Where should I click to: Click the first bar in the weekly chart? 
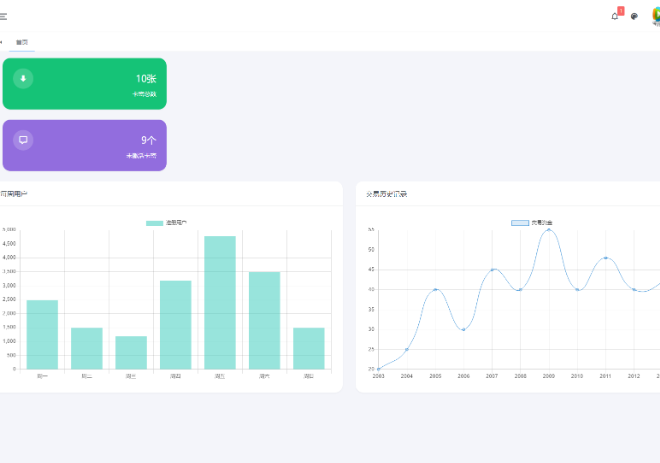click(x=42, y=334)
